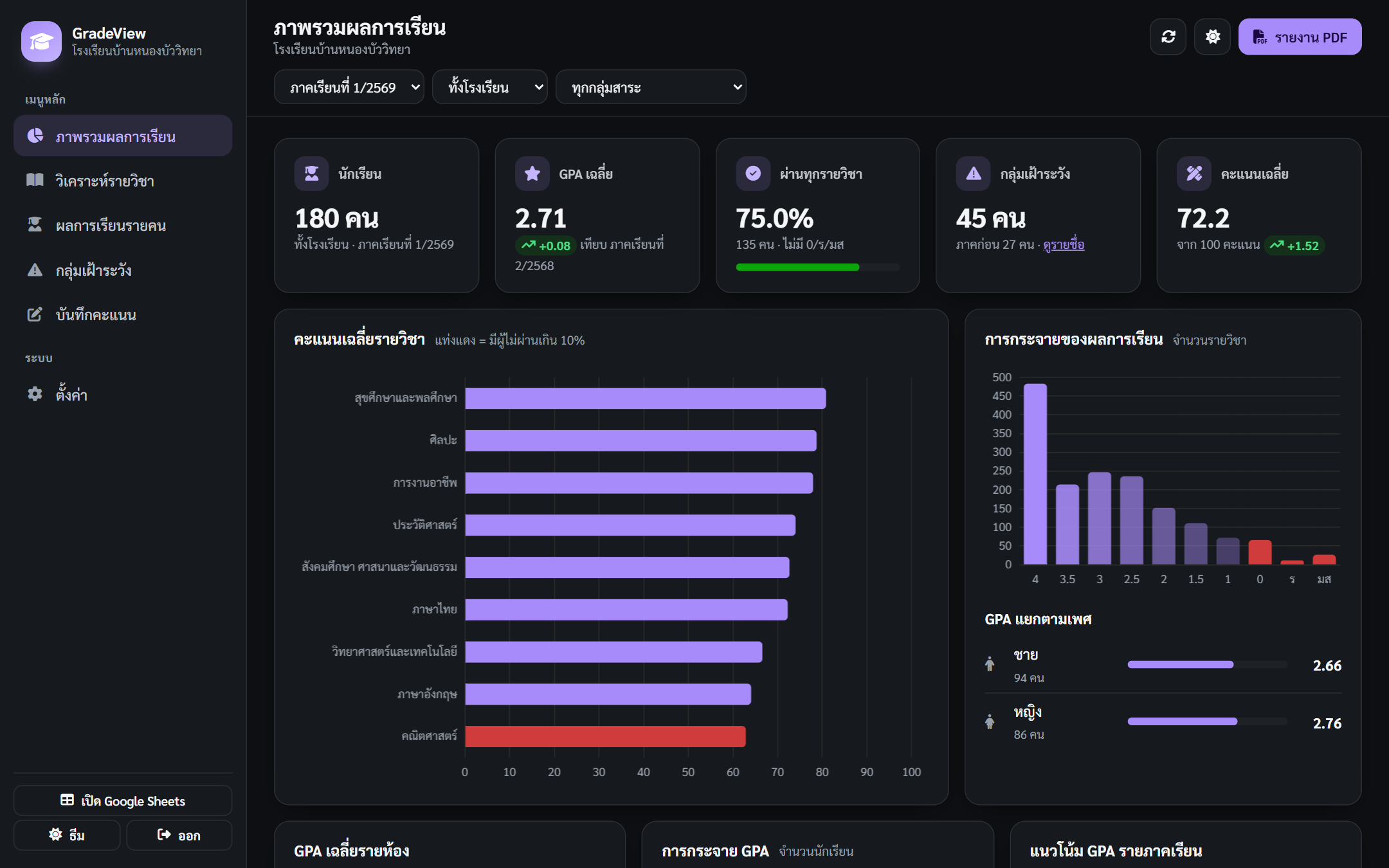Click the checkmark icon on ผ่านทุกรายวิชา card
This screenshot has width=1389, height=868.
click(753, 174)
